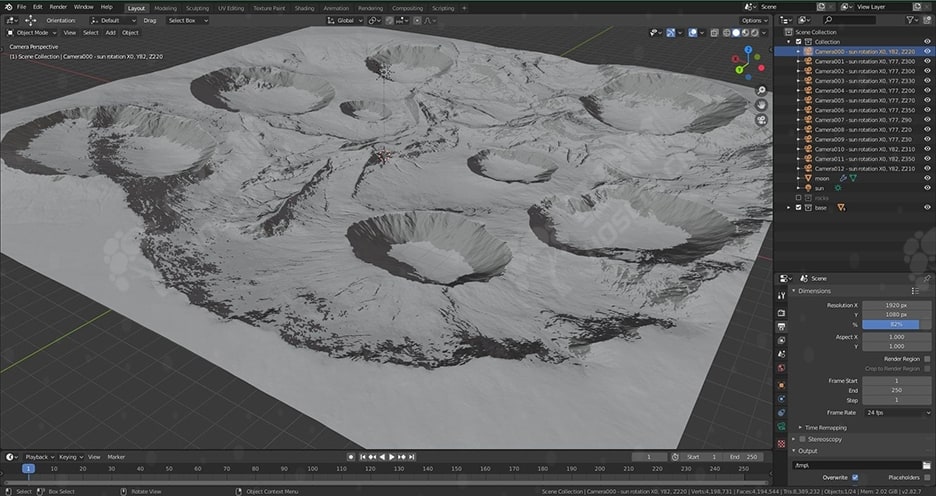Open the Output properties tab icon

click(781, 327)
